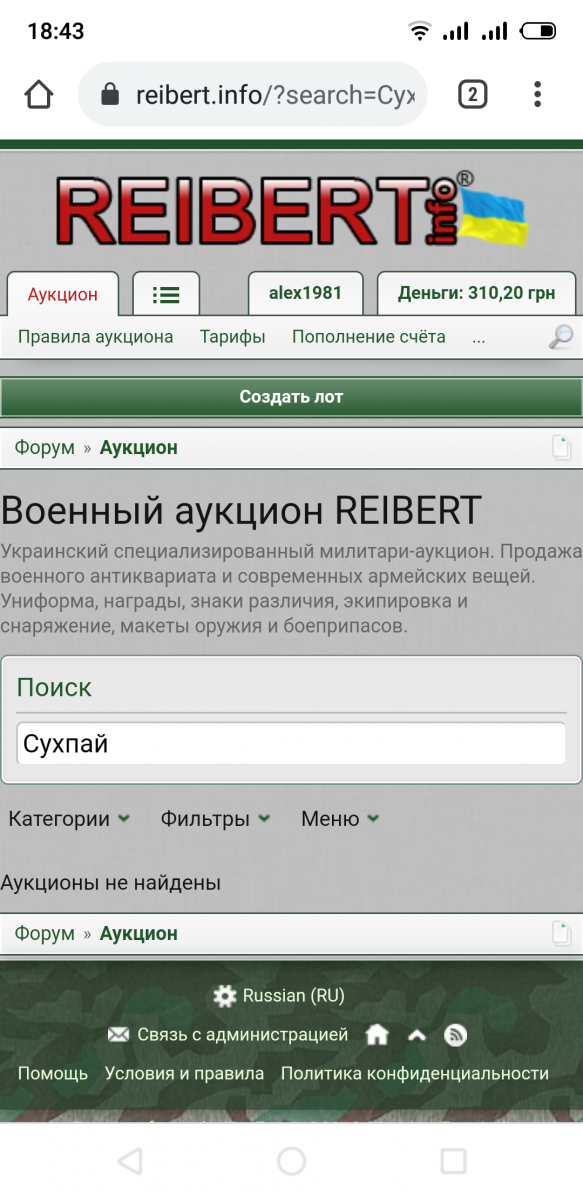Open the browser three-dot menu
The width and height of the screenshot is (583, 1200).
click(537, 95)
